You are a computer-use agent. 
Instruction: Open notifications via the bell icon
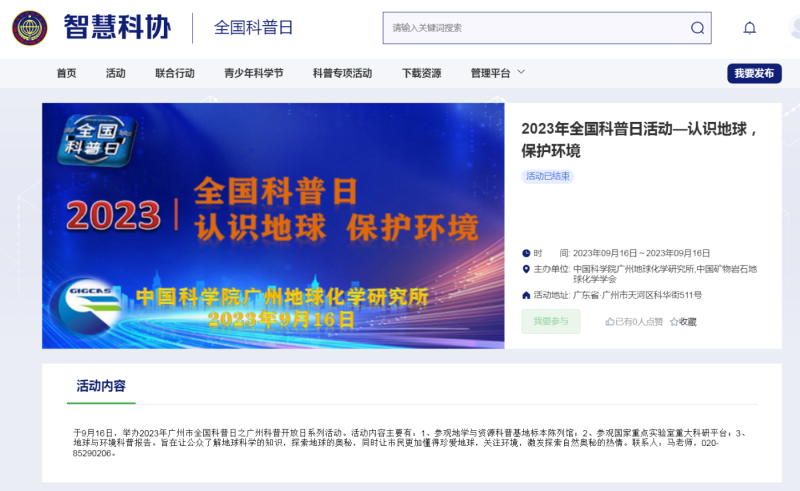tap(749, 28)
